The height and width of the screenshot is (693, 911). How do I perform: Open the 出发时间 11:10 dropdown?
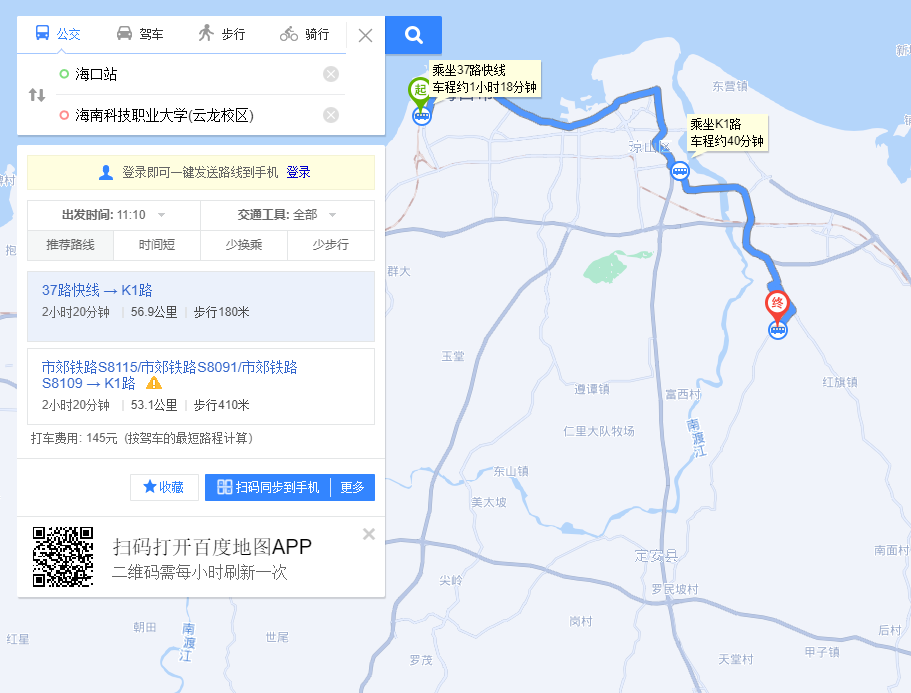[114, 215]
